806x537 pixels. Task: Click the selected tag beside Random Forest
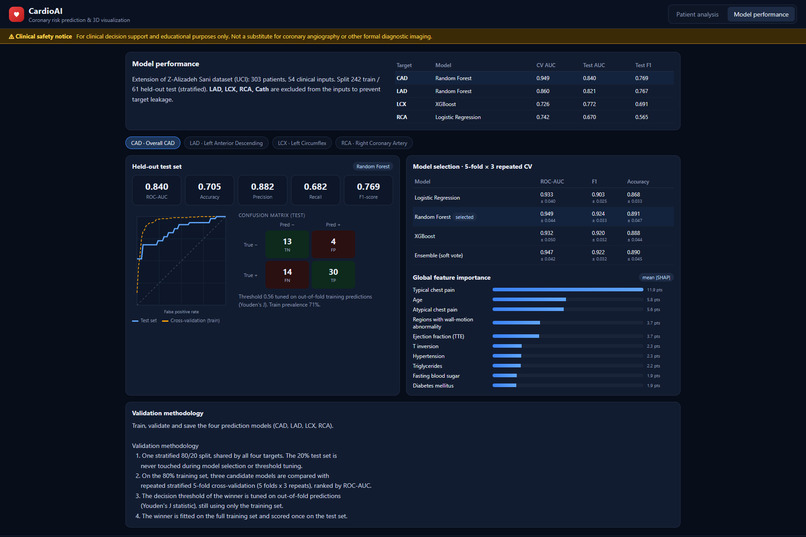pyautogui.click(x=464, y=217)
